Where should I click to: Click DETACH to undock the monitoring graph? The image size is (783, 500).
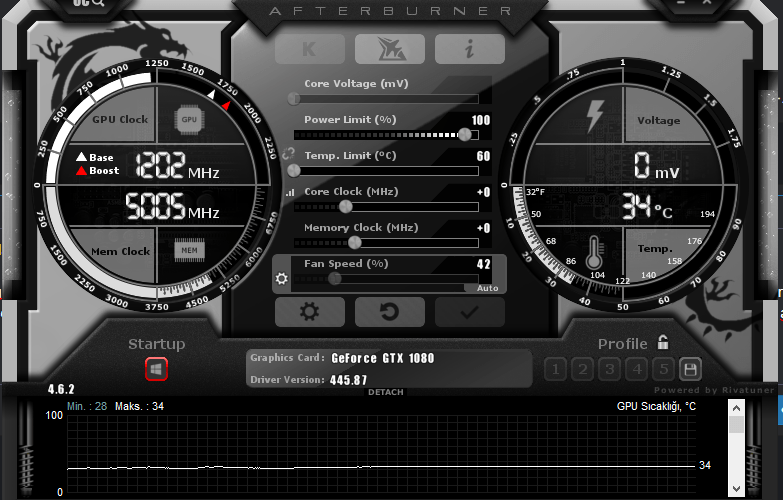click(386, 392)
